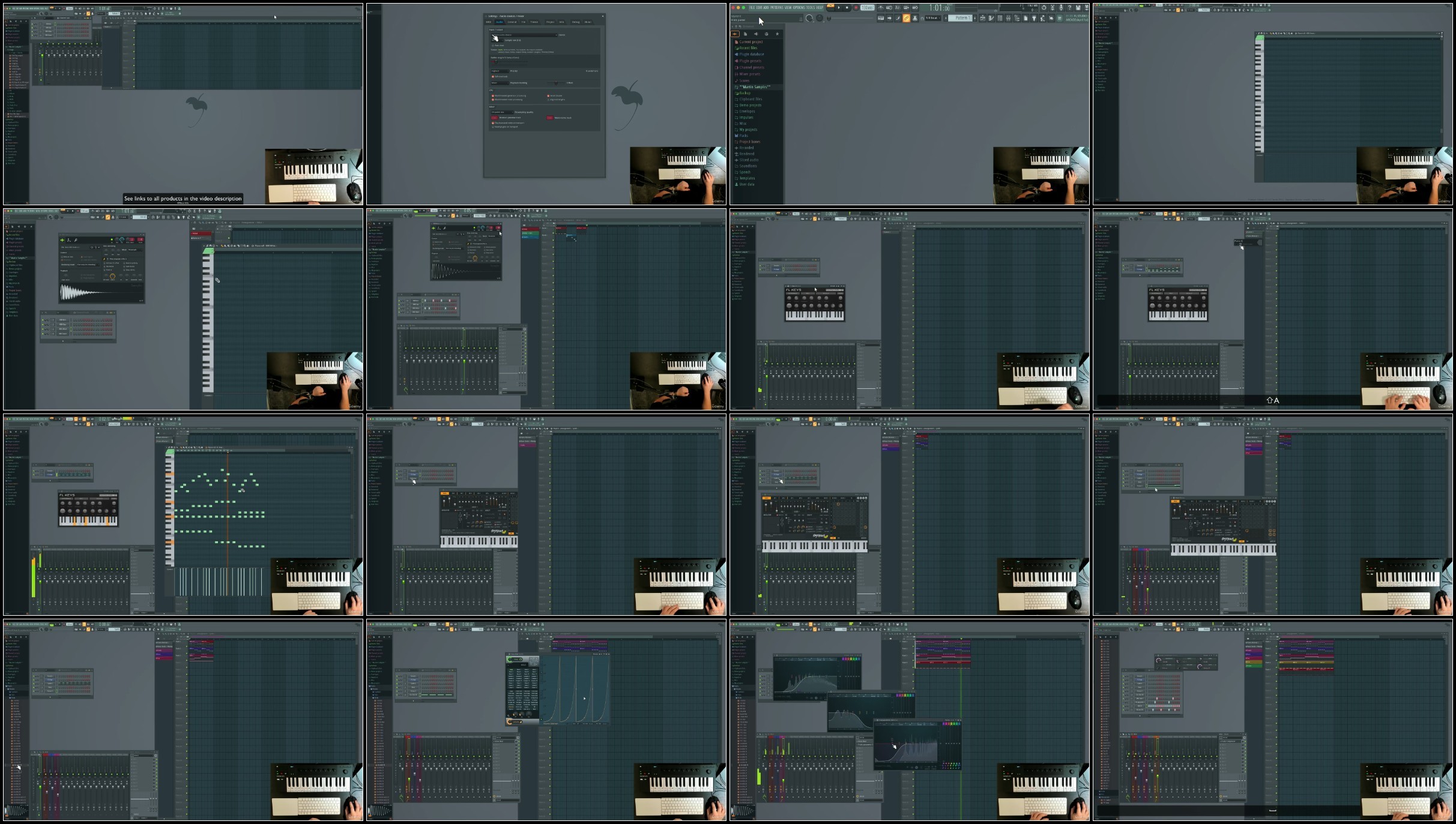
Task: Expand **Martin Samples** folder in enlarged browser list
Action: (755, 87)
